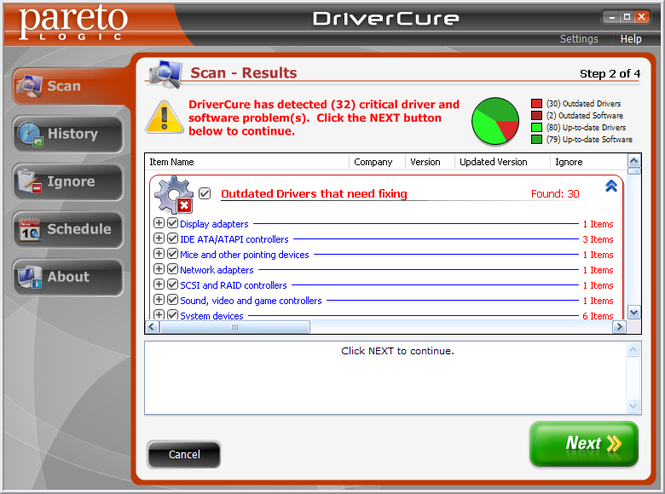Close the DriverCure window
Image resolution: width=665 pixels, height=494 pixels.
pos(642,17)
